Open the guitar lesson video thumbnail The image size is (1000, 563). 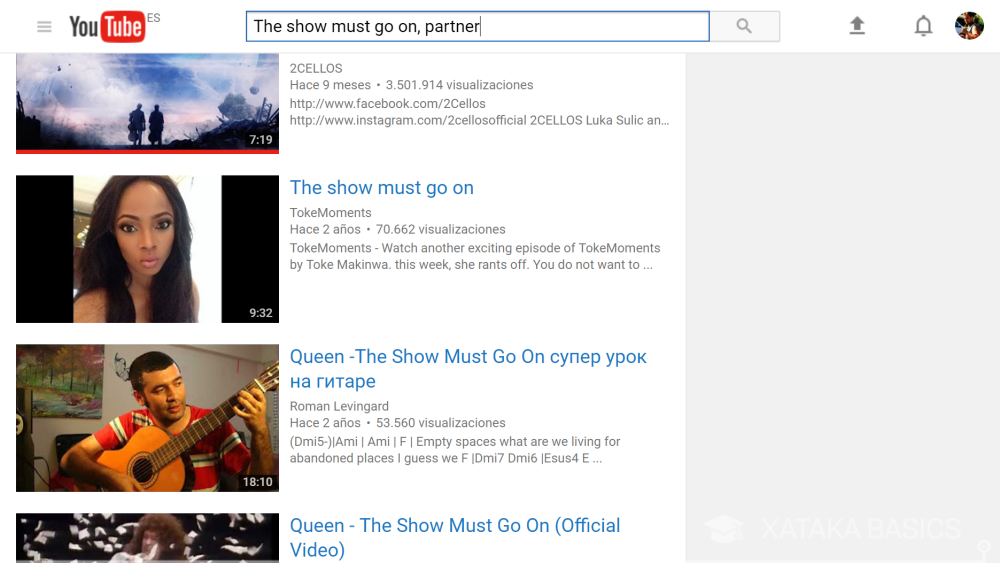click(x=147, y=418)
